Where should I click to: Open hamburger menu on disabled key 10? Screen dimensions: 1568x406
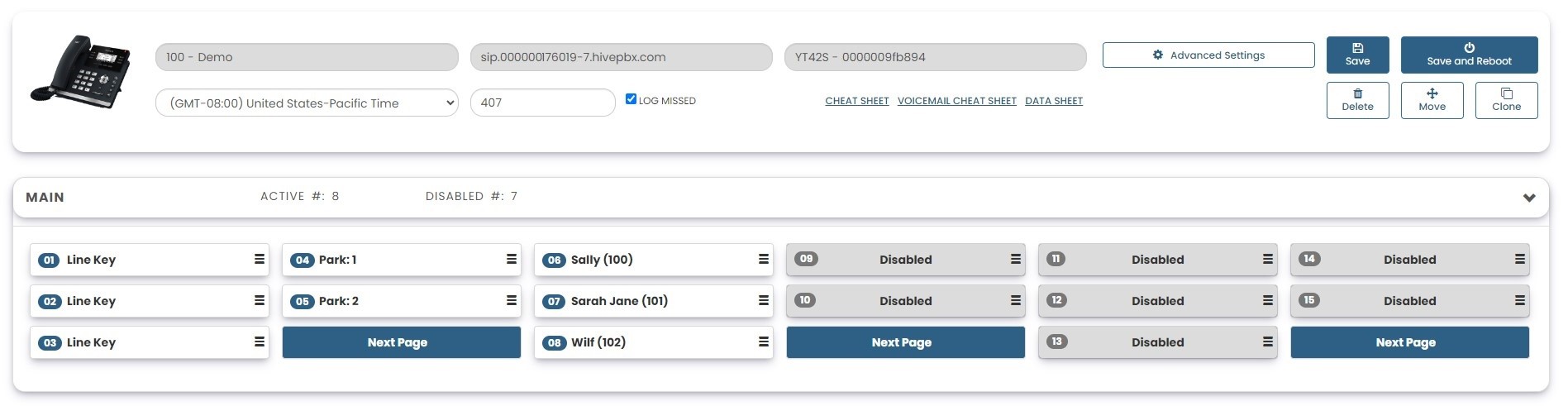click(x=1016, y=300)
